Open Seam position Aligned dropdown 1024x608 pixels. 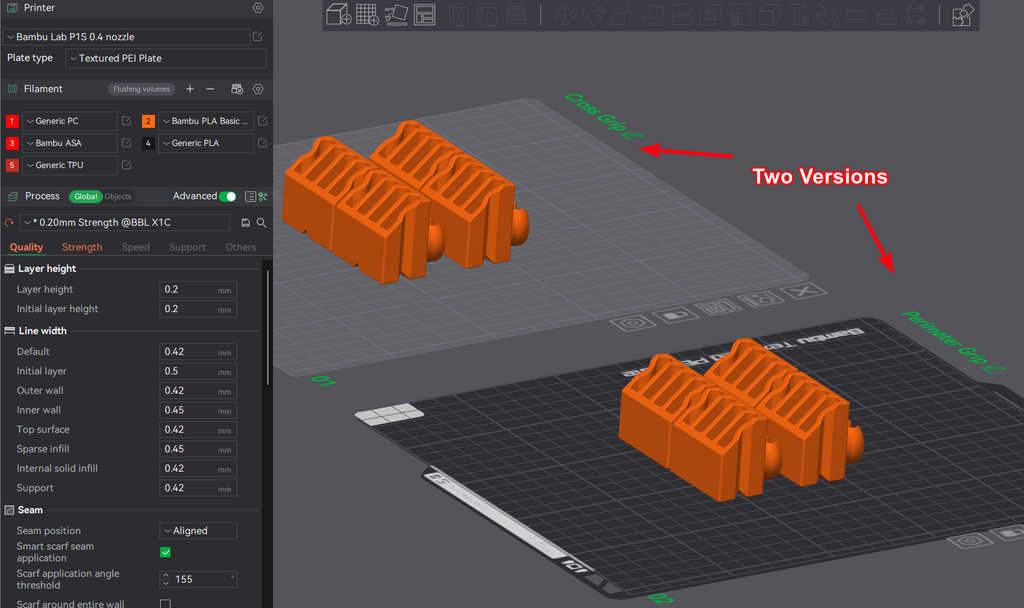tap(198, 530)
